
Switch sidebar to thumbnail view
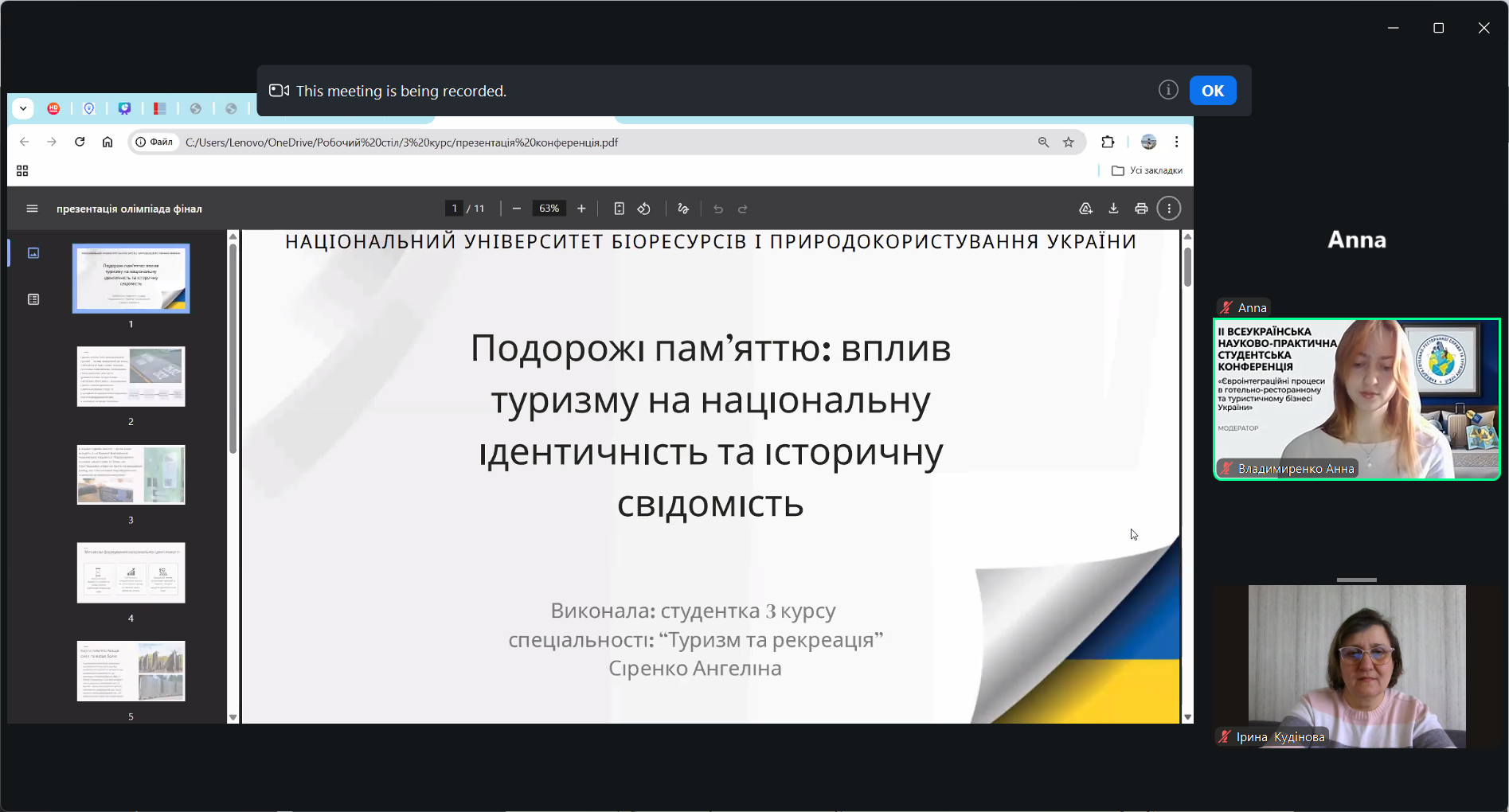click(x=33, y=253)
